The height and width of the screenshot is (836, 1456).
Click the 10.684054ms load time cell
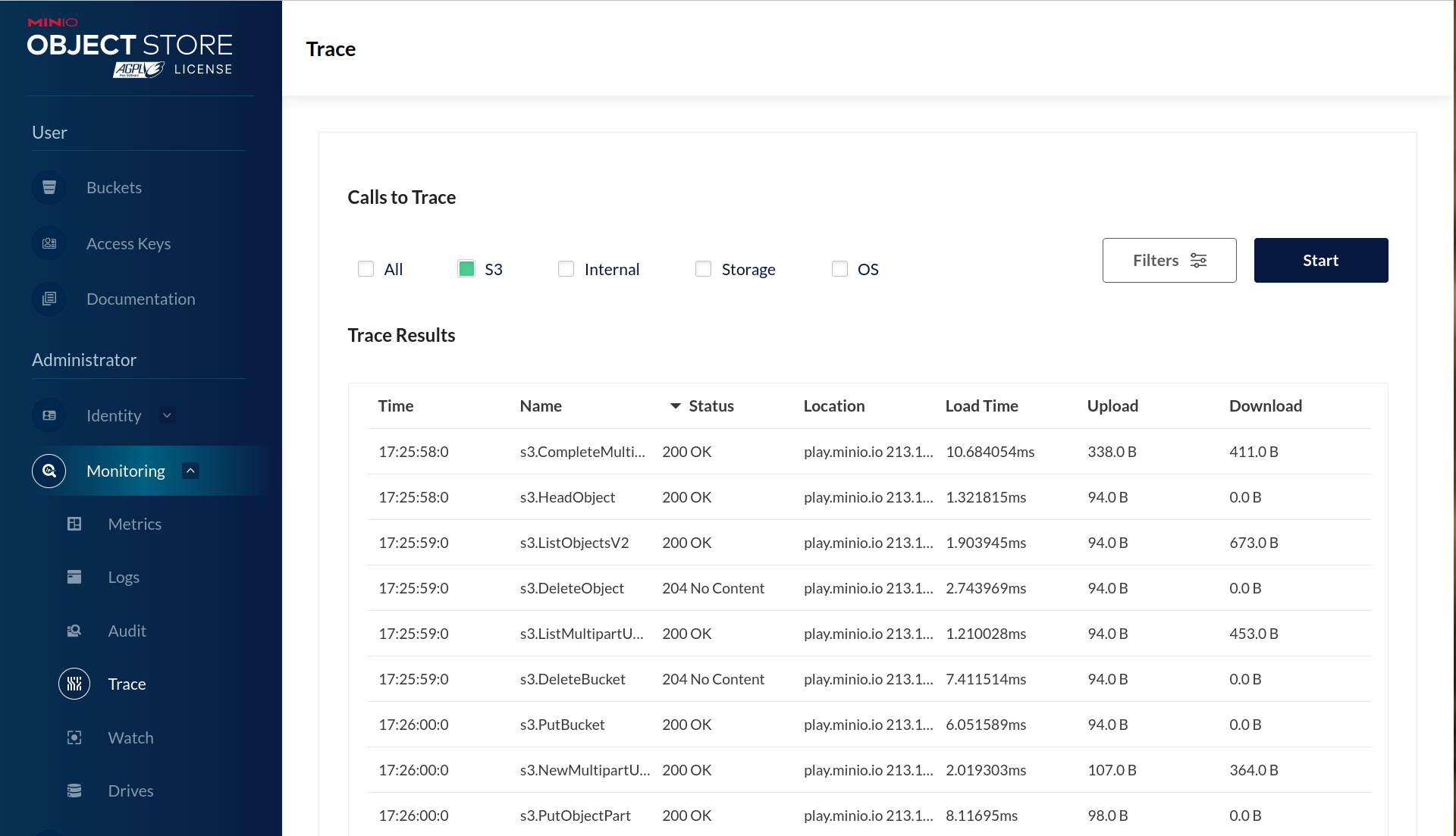coord(990,452)
